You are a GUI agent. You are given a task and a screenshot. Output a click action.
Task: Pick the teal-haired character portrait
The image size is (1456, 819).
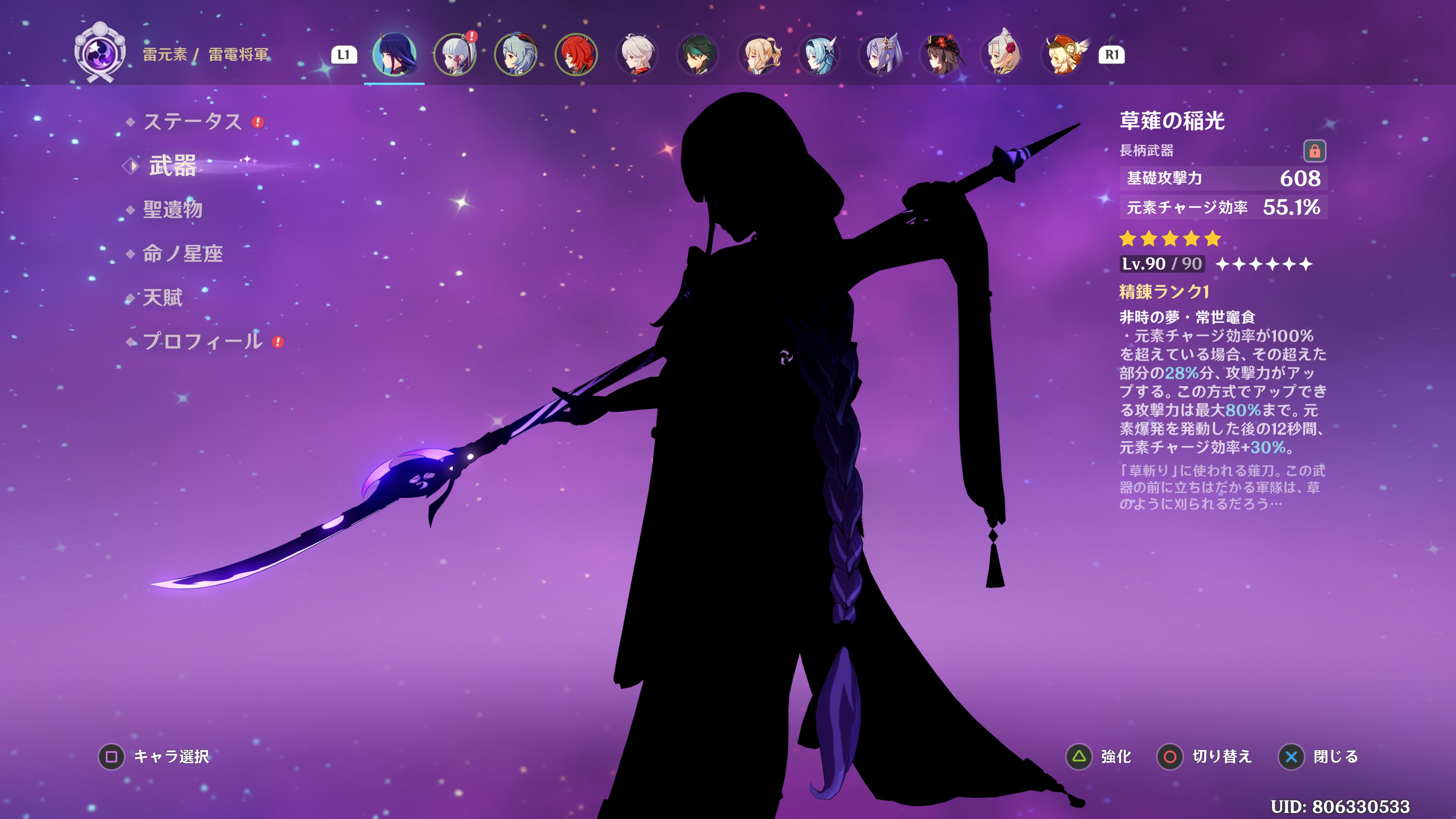pyautogui.click(x=819, y=54)
